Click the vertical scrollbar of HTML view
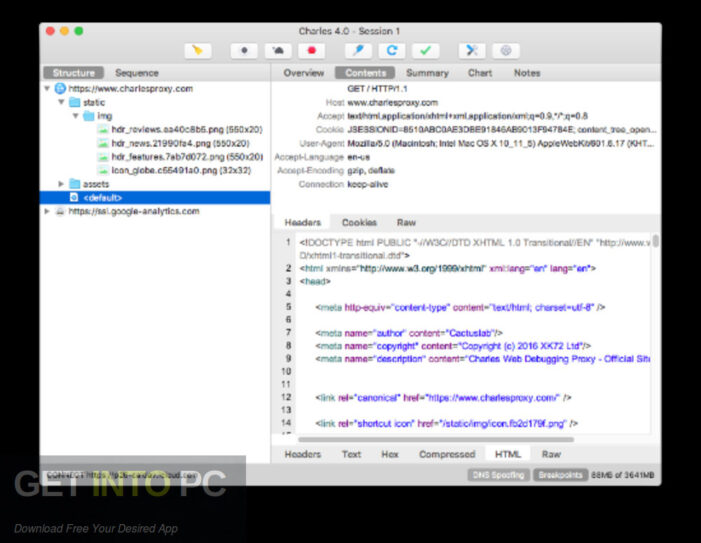The width and height of the screenshot is (701, 543). tap(656, 241)
